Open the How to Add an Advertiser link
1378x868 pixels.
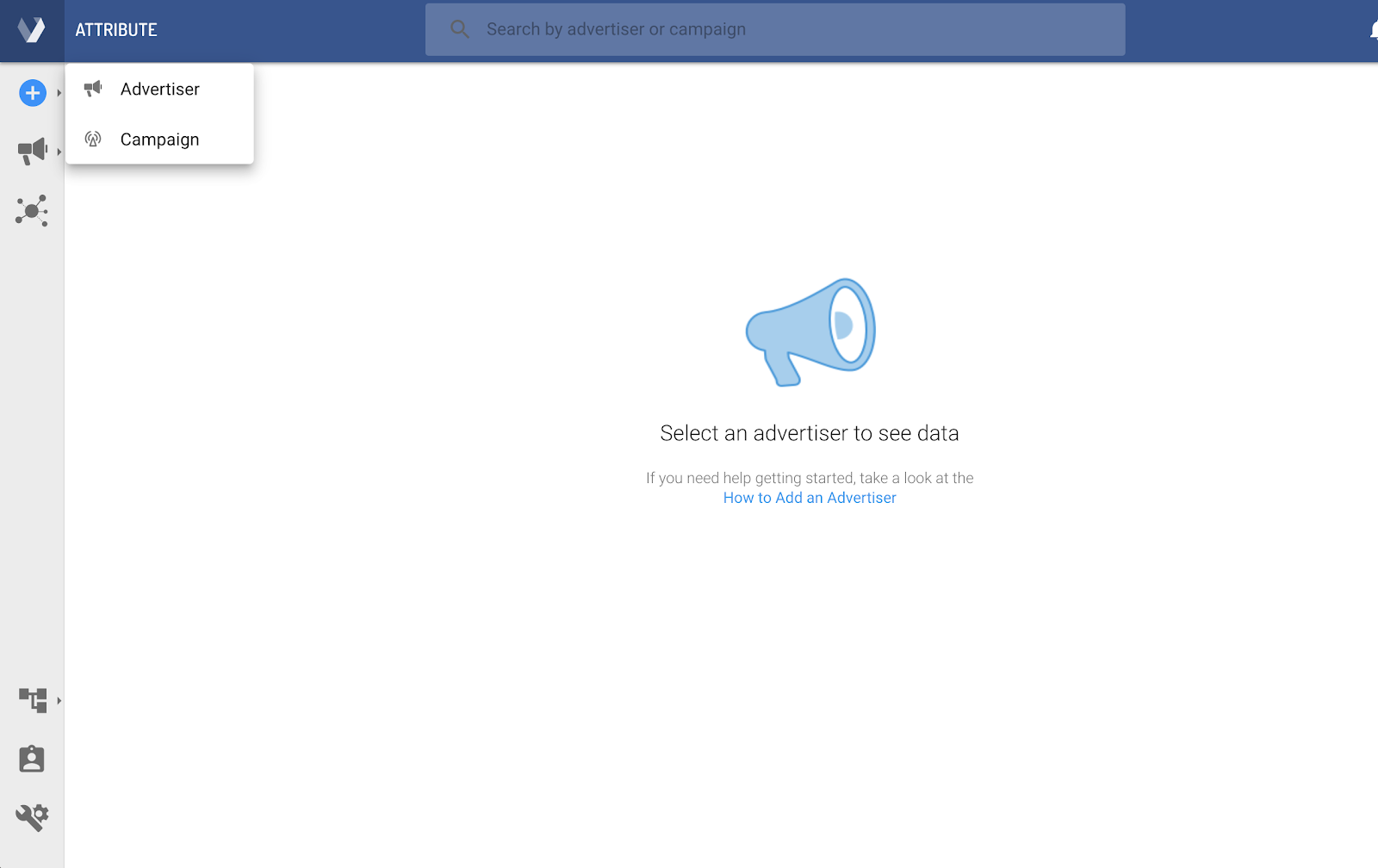click(x=810, y=498)
